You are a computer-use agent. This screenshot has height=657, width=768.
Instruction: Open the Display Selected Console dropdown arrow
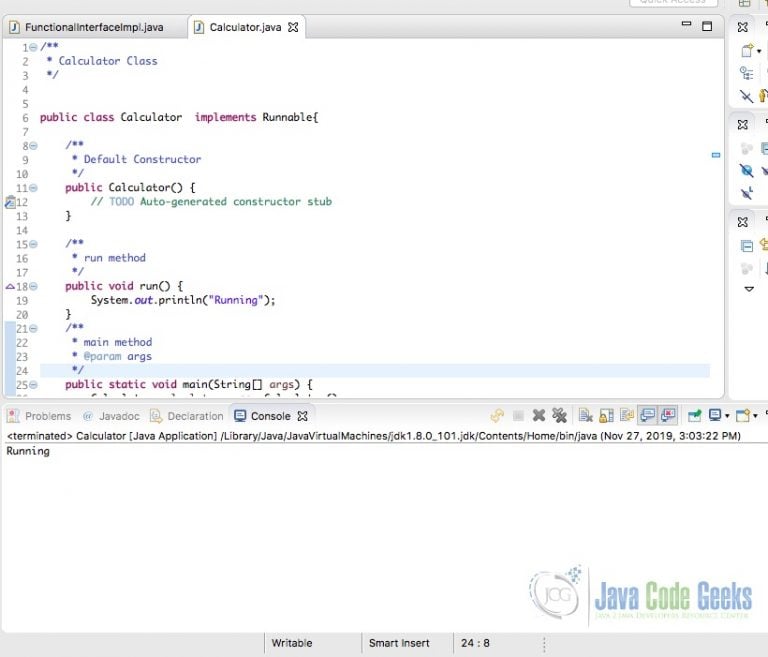727,416
